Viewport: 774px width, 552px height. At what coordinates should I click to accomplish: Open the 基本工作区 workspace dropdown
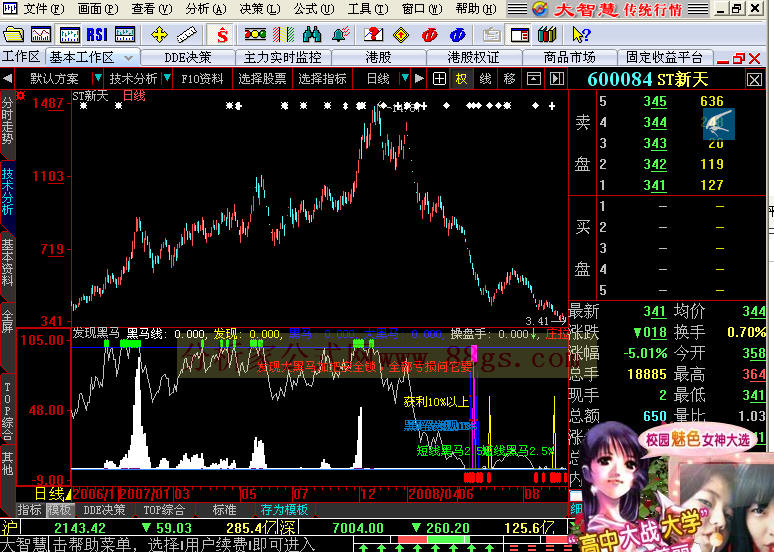129,58
